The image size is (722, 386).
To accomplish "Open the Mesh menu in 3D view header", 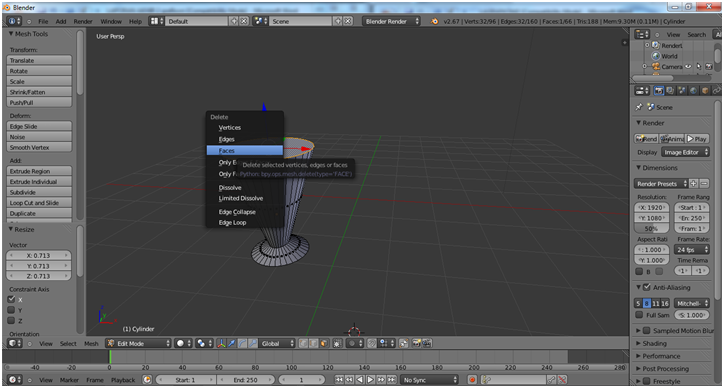I will click(91, 343).
